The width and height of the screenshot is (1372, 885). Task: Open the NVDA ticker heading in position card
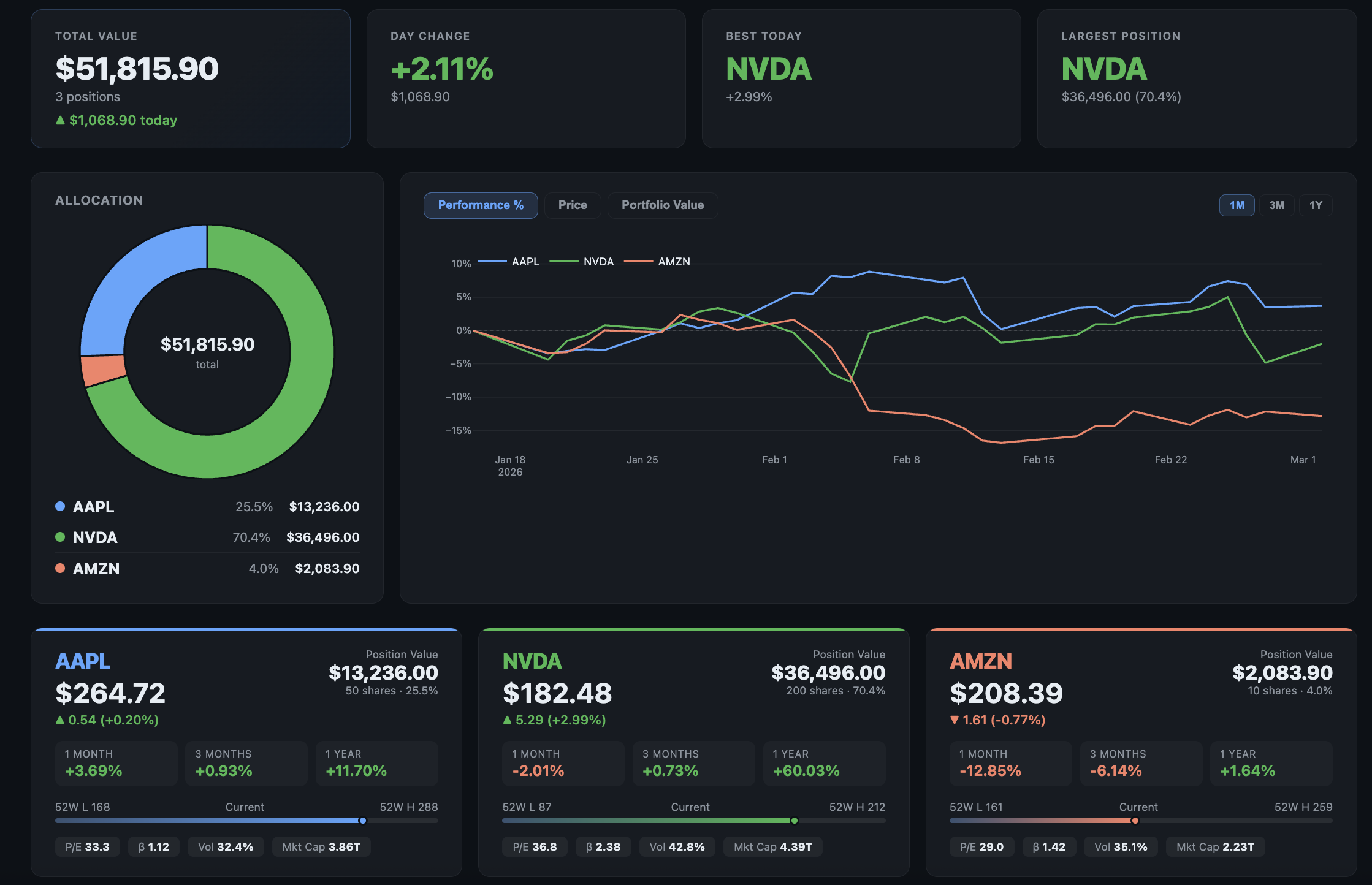pyautogui.click(x=532, y=661)
